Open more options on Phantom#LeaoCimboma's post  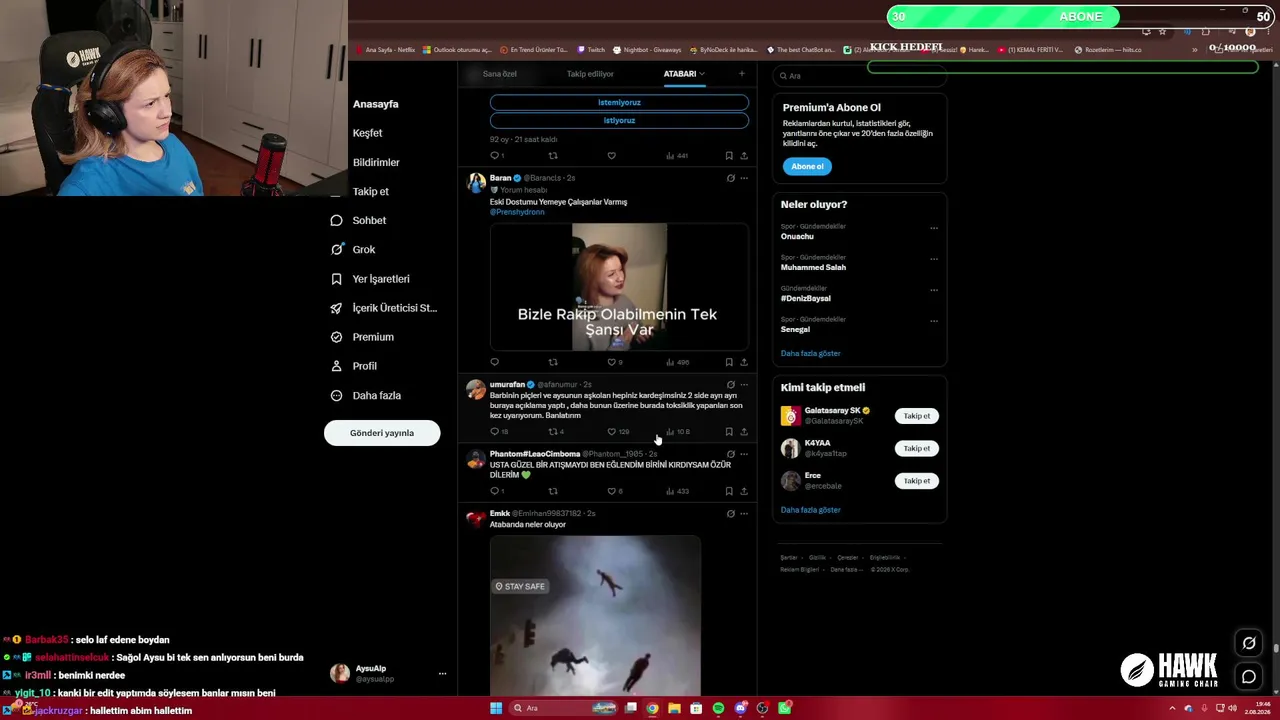tap(743, 454)
